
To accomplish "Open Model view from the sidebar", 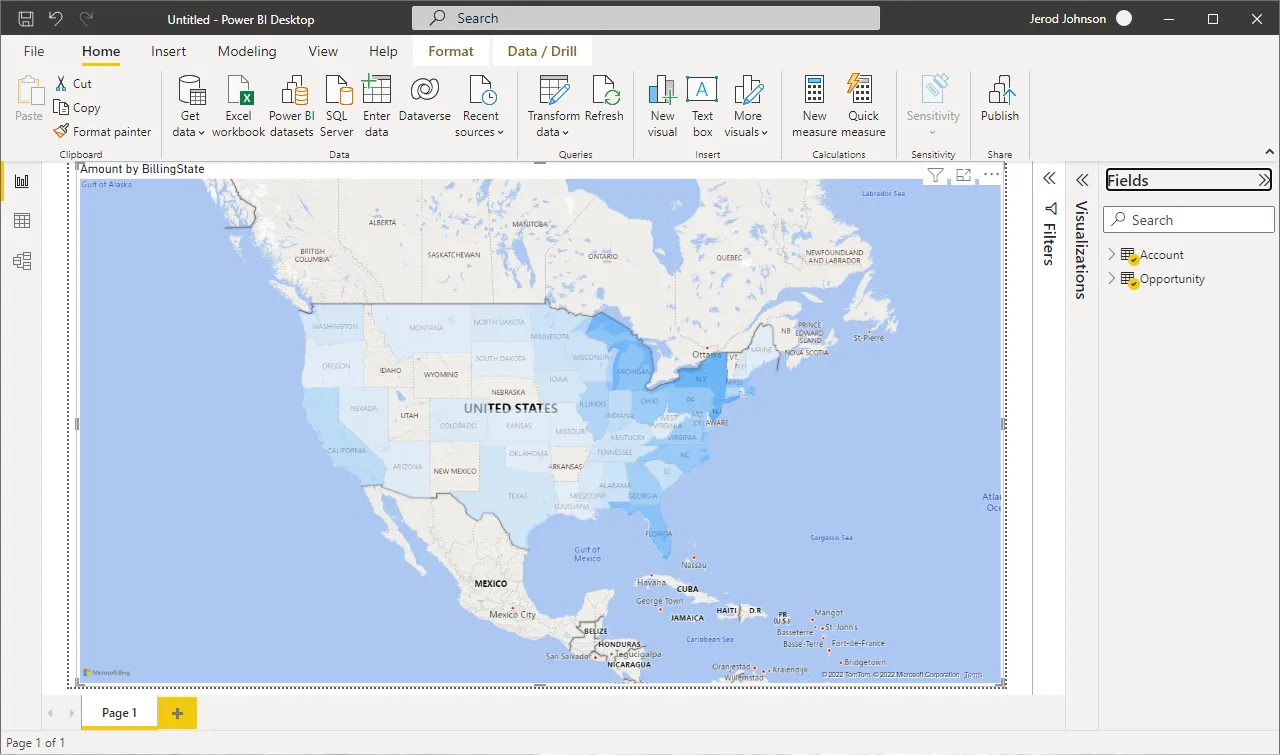I will point(20,261).
